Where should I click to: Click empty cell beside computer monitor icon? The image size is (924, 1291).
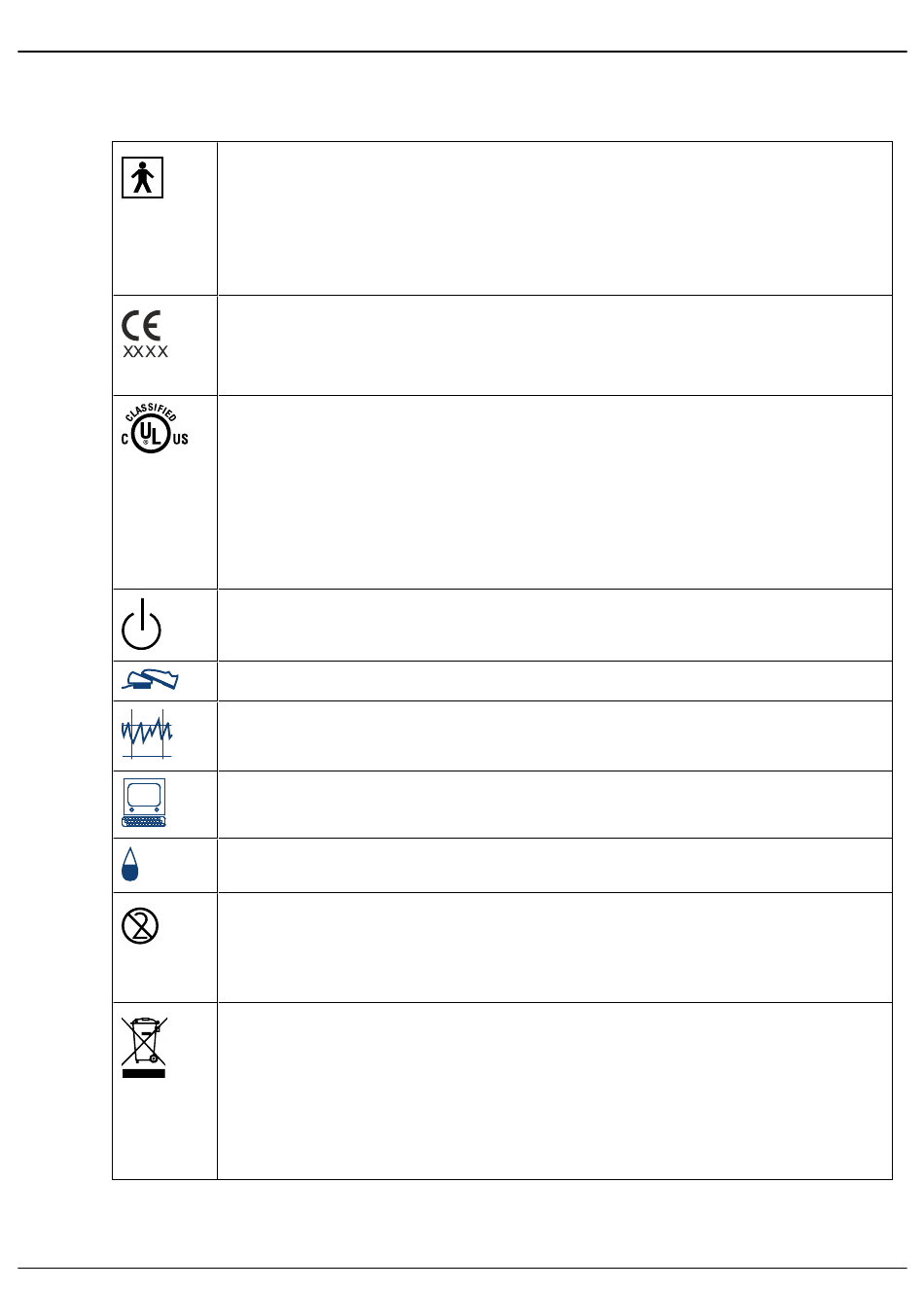click(554, 805)
